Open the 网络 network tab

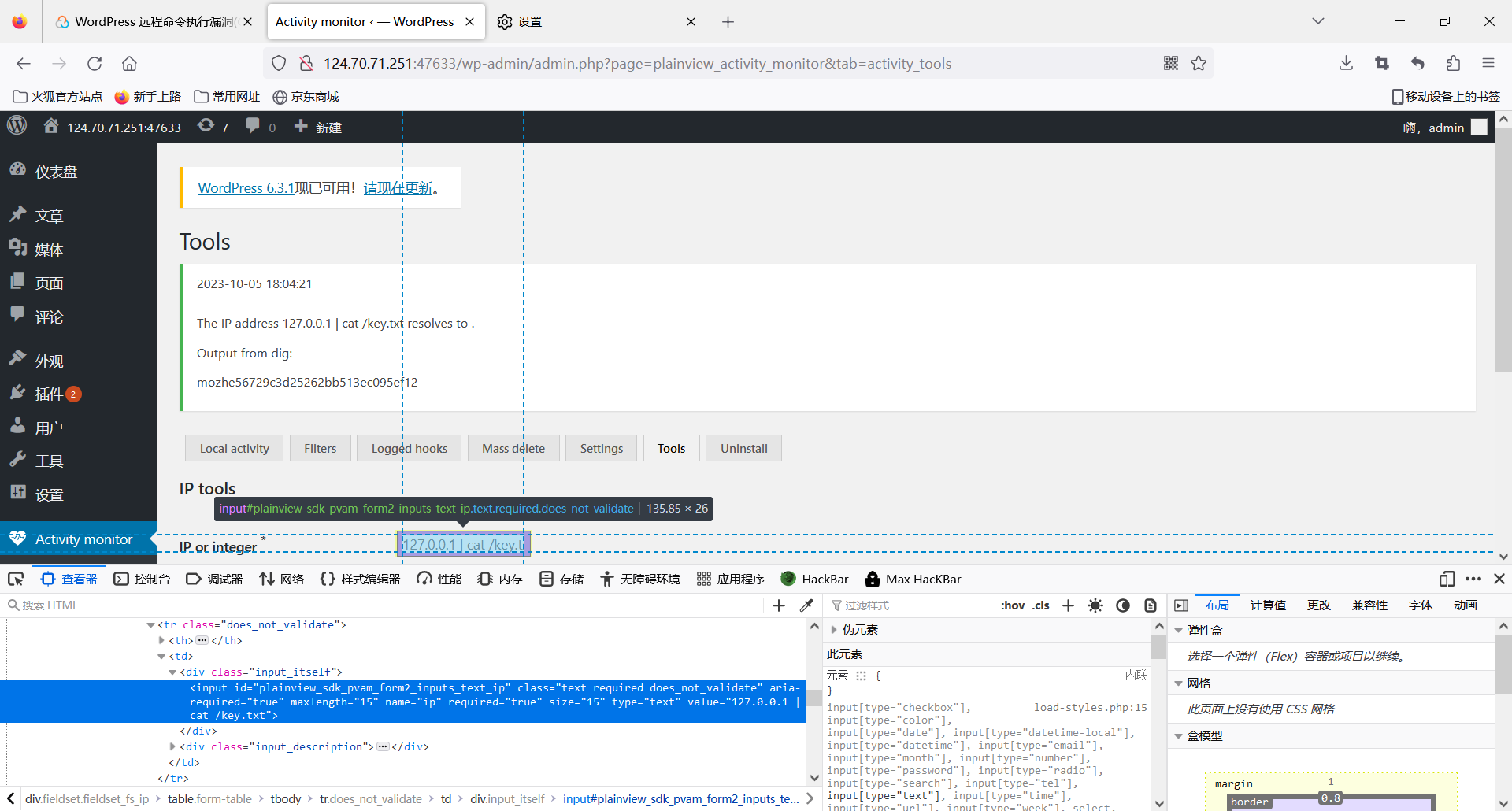point(281,580)
